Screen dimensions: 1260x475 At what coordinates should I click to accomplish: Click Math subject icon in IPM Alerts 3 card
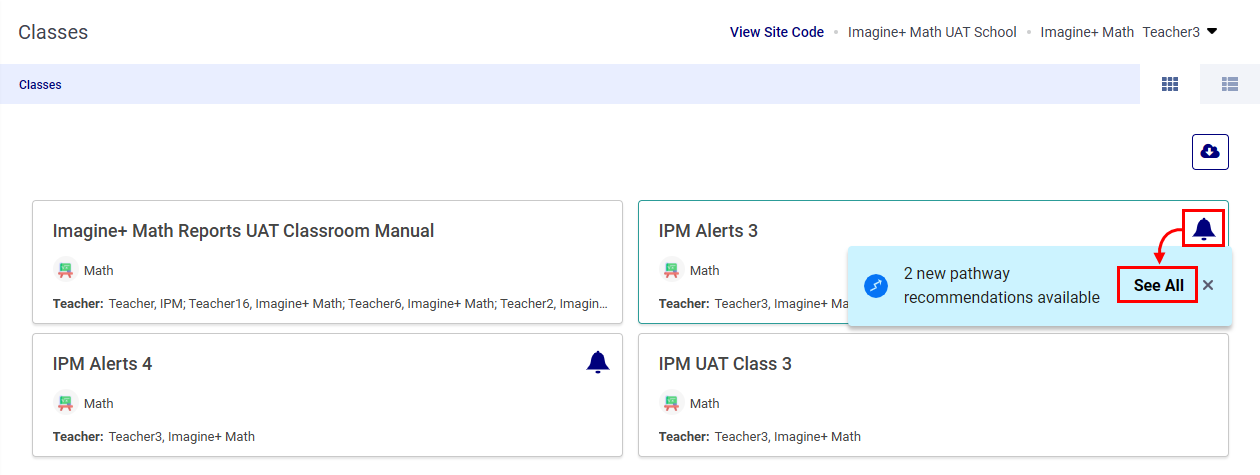coord(671,270)
